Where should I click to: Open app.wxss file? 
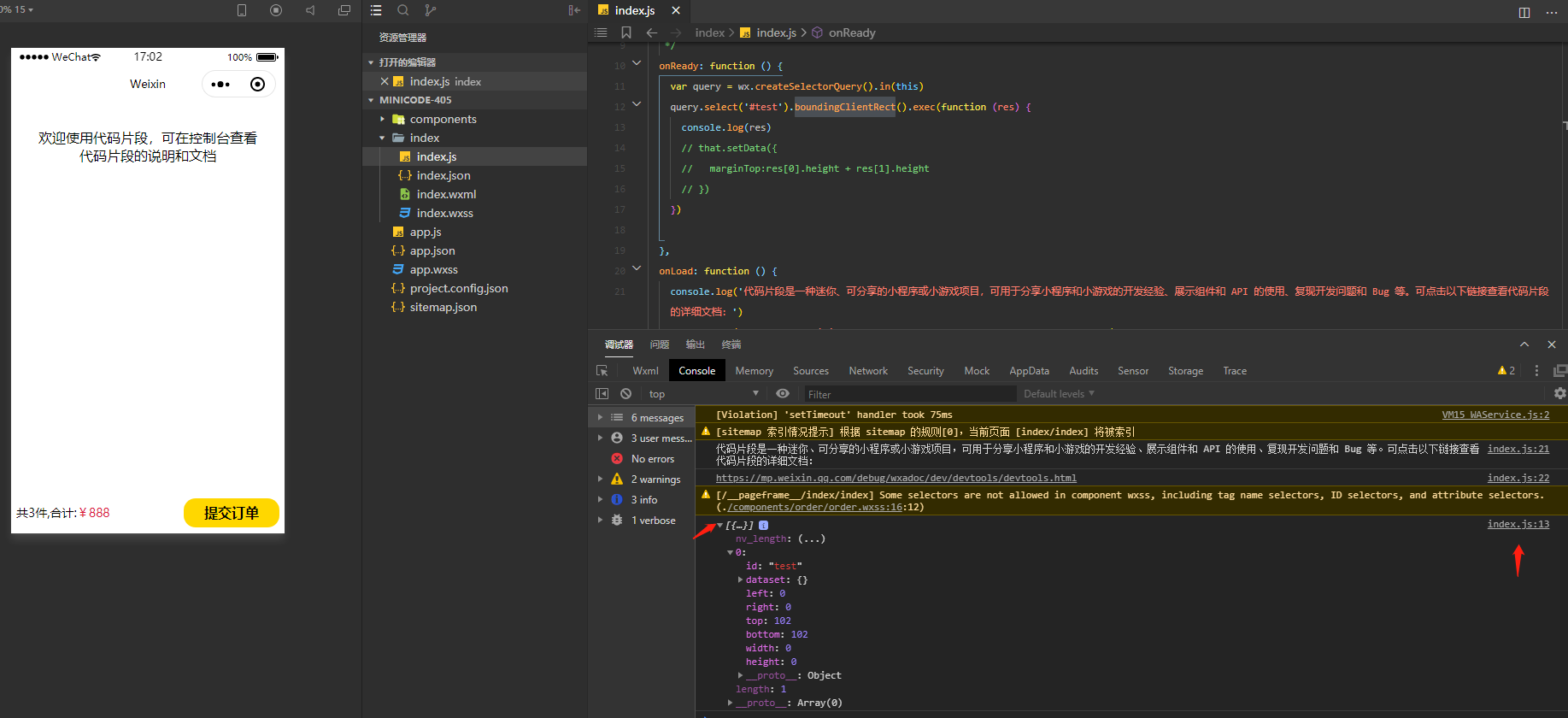pos(433,269)
